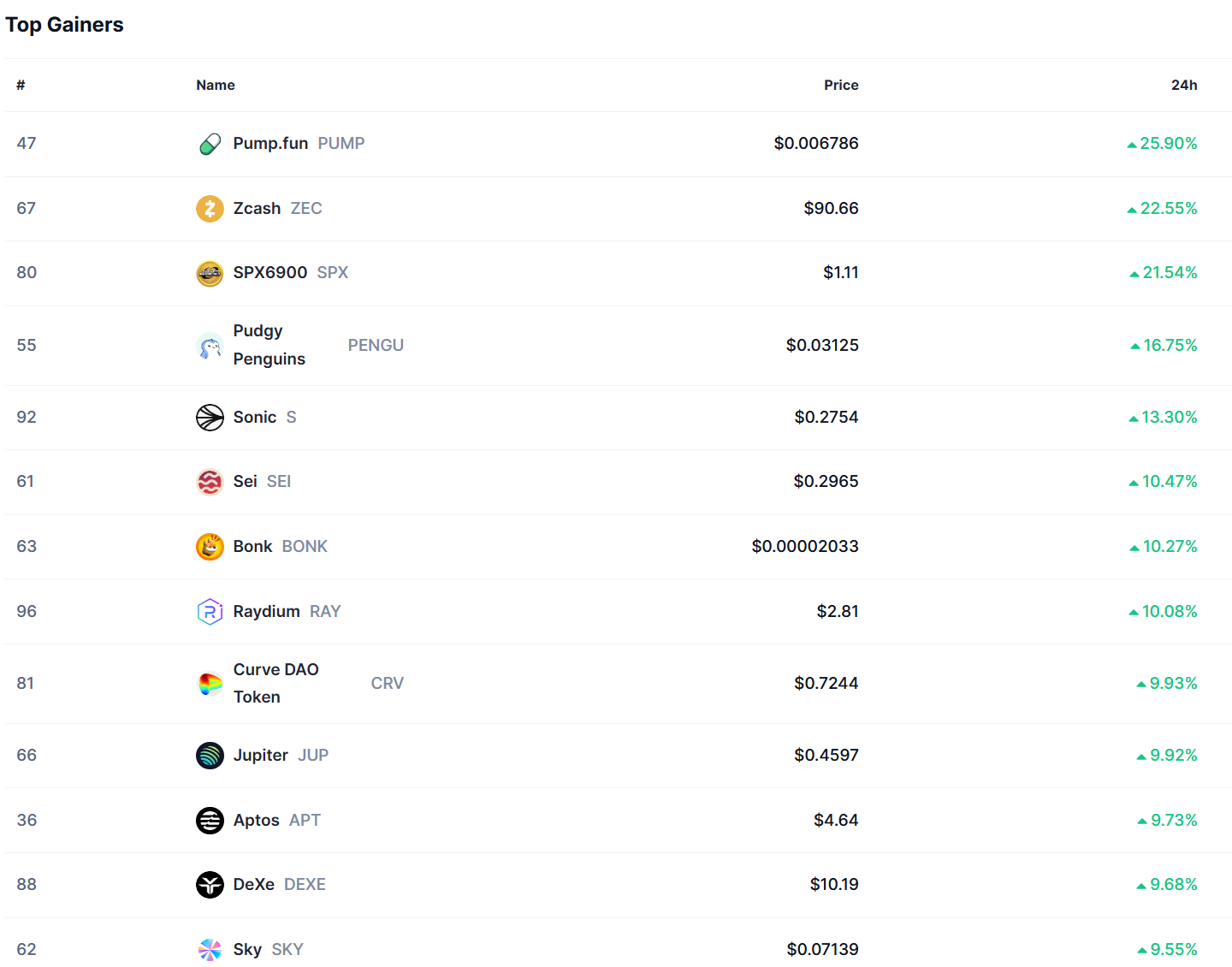Viewport: 1232px width, 967px height.
Task: Open the Zcash coin name link
Action: click(x=257, y=209)
